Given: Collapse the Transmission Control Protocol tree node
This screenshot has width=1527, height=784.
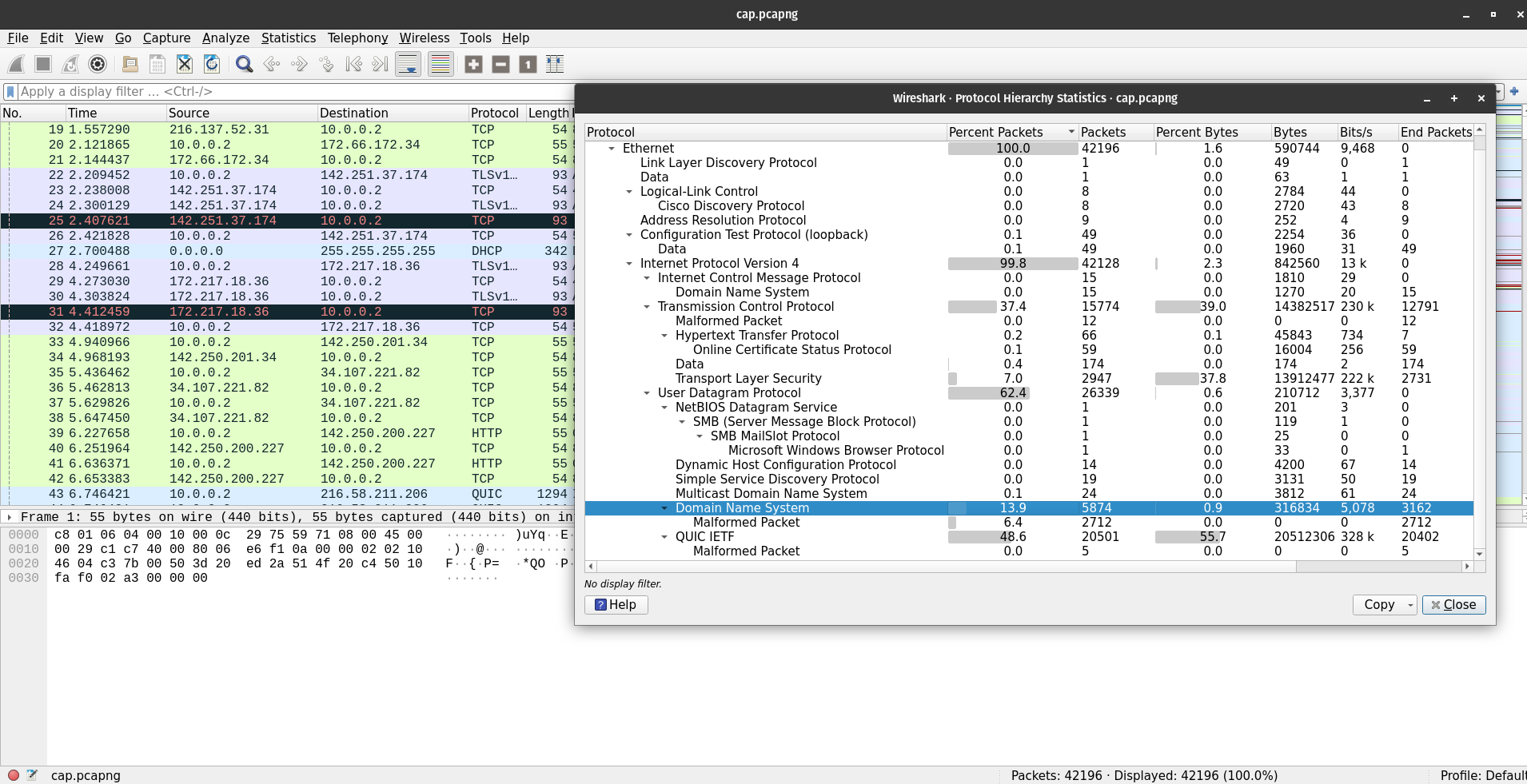Looking at the screenshot, I should coord(647,307).
